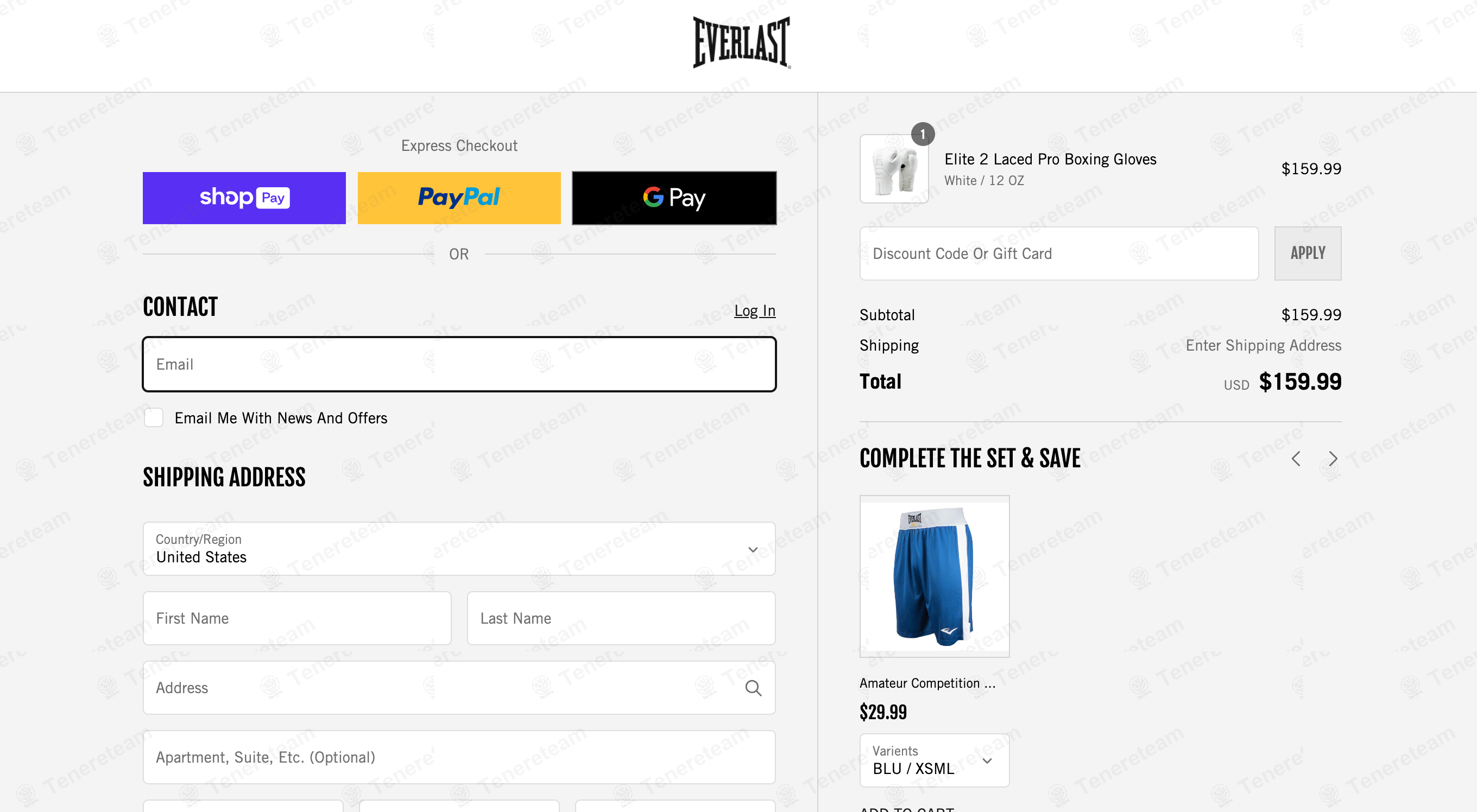Open the Amateur Competition shorts image

pyautogui.click(x=934, y=576)
